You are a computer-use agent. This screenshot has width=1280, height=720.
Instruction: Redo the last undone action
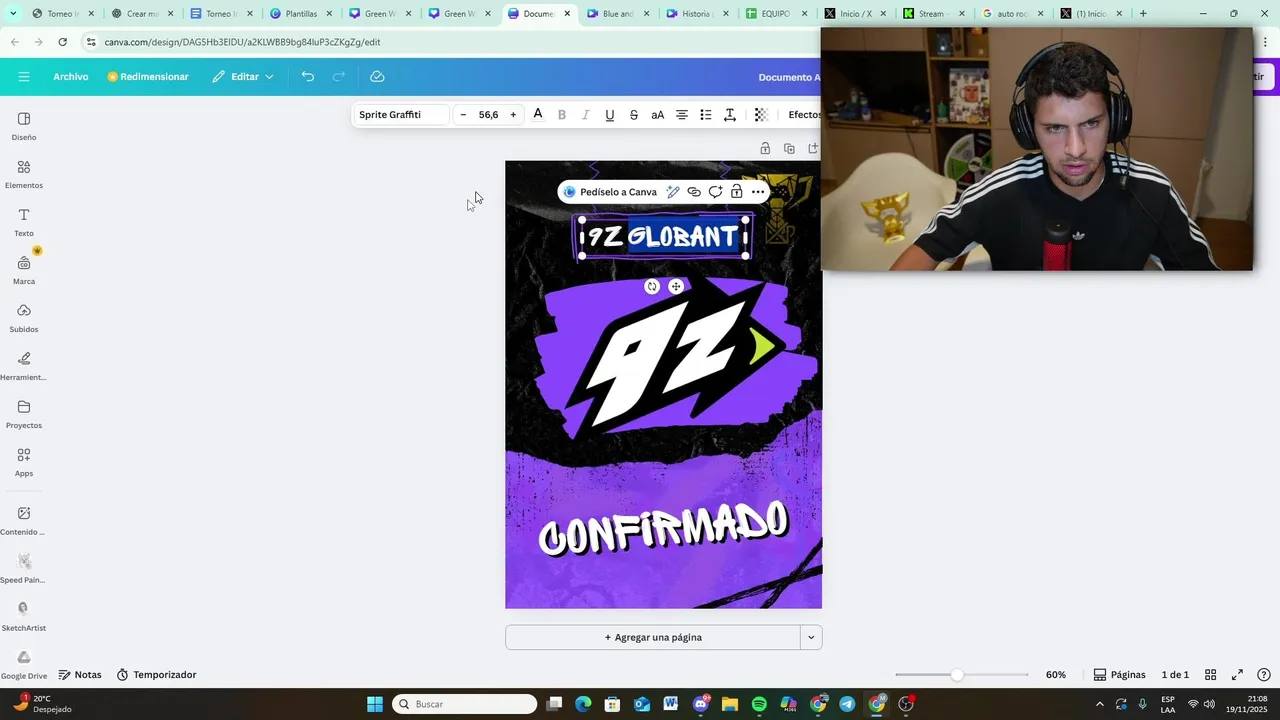[339, 77]
